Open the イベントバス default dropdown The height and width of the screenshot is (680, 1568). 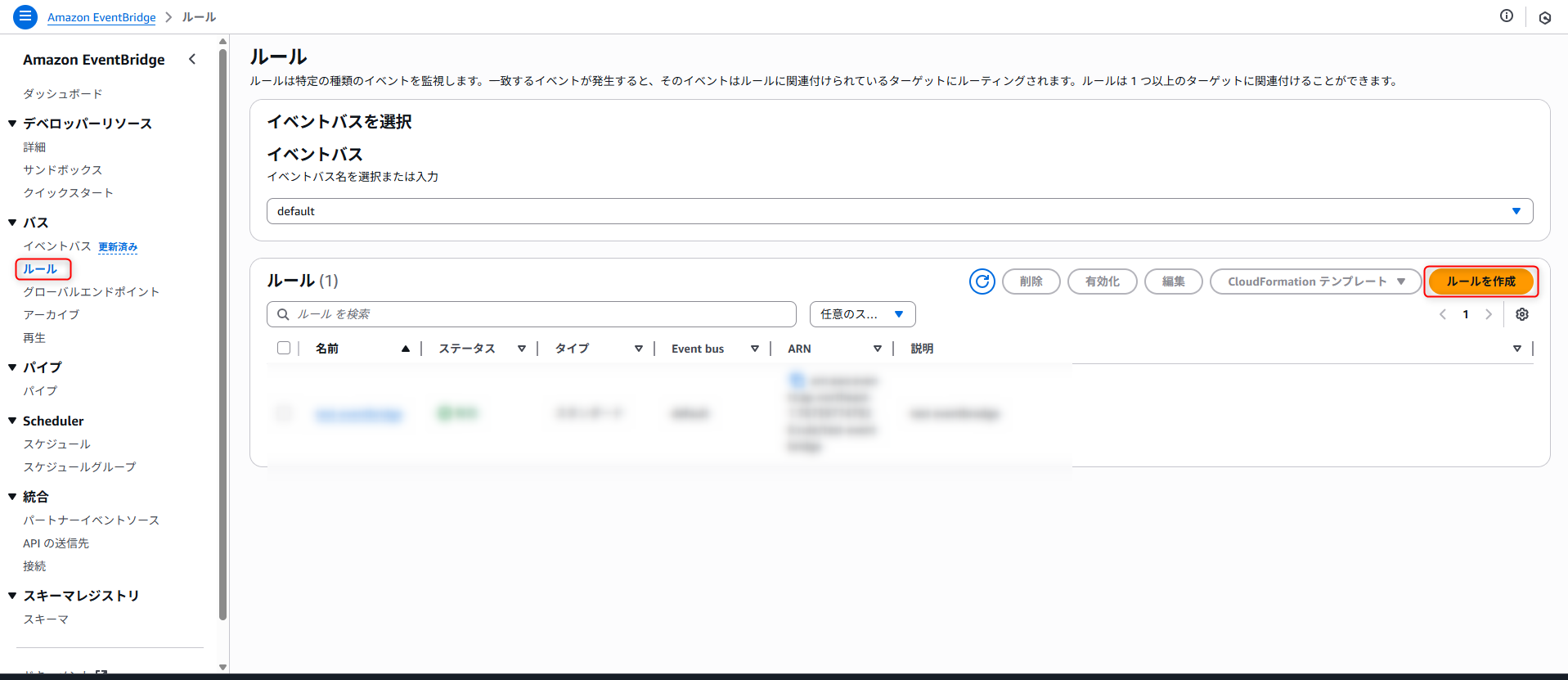pyautogui.click(x=899, y=211)
